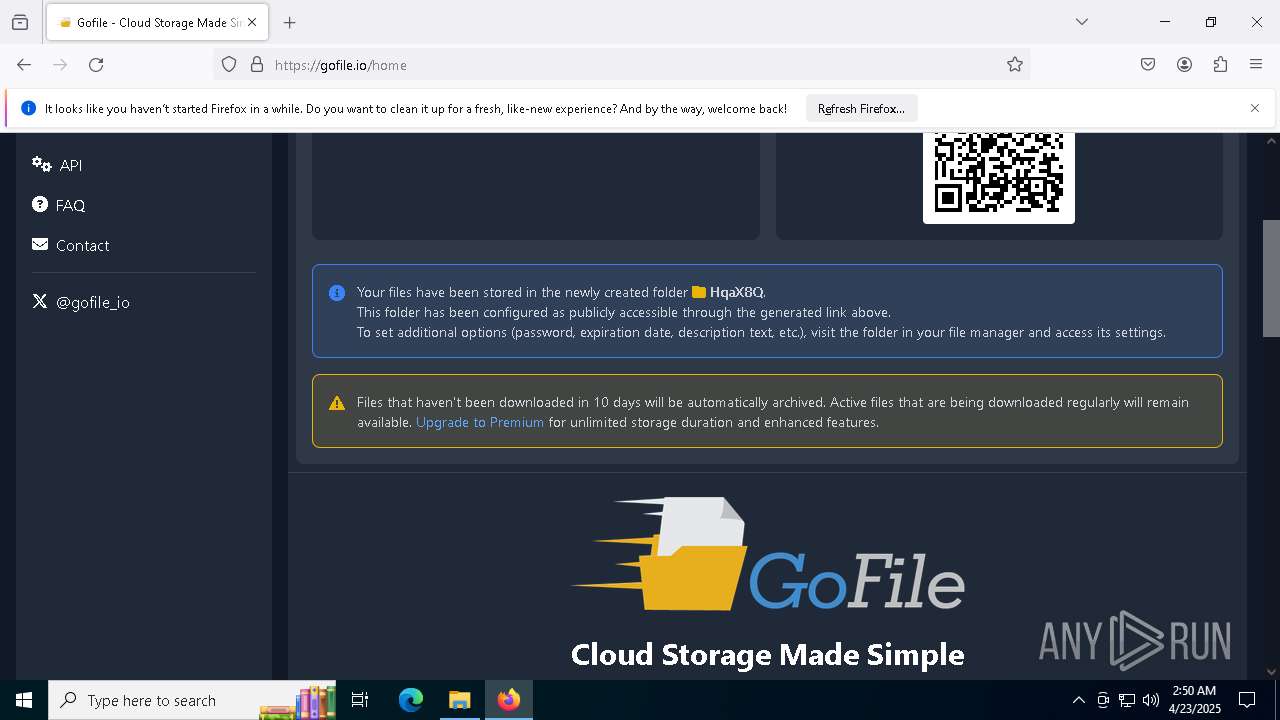Select the Gofile Cloud Storage tab
1280x720 pixels.
157,22
